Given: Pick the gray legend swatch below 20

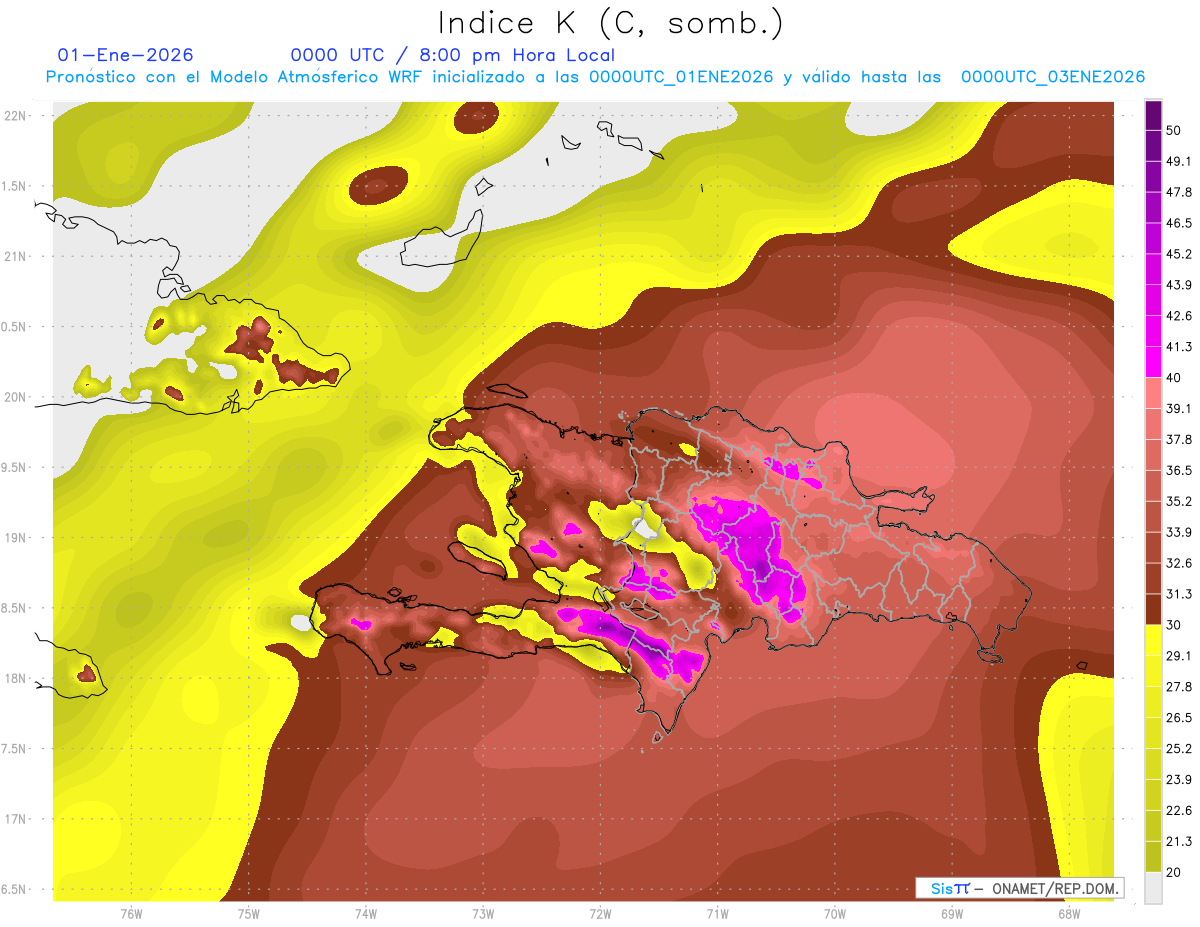Looking at the screenshot, I should tap(1153, 887).
